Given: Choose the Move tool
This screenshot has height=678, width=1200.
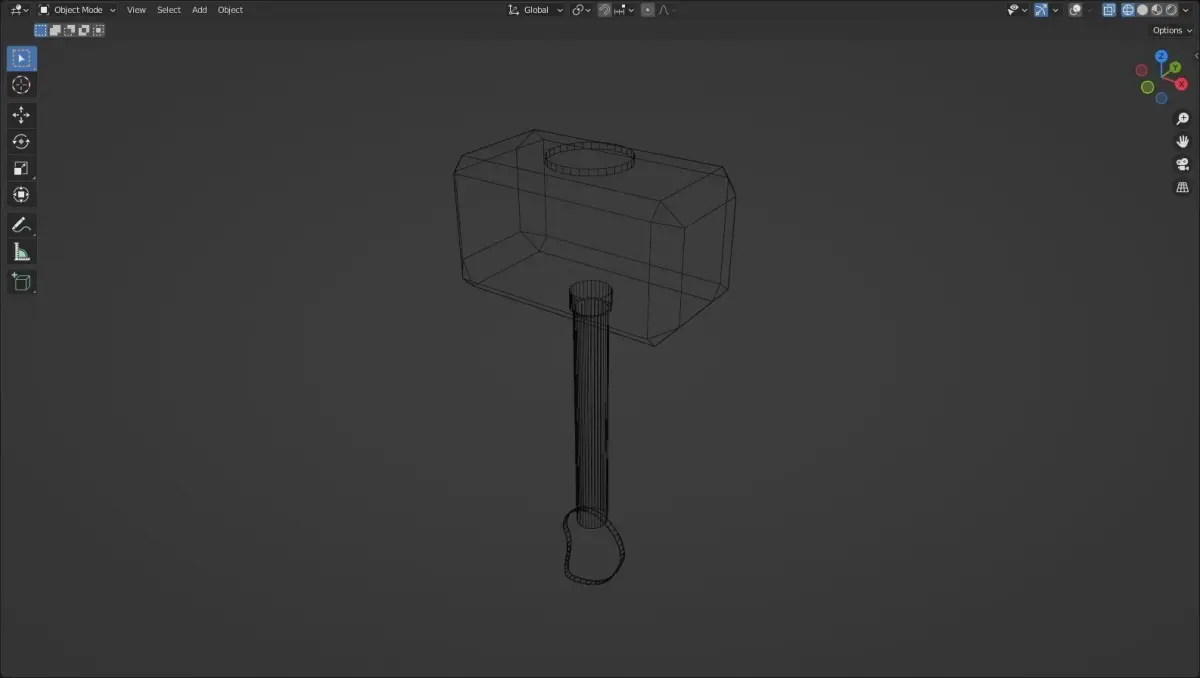Looking at the screenshot, I should click(21, 115).
